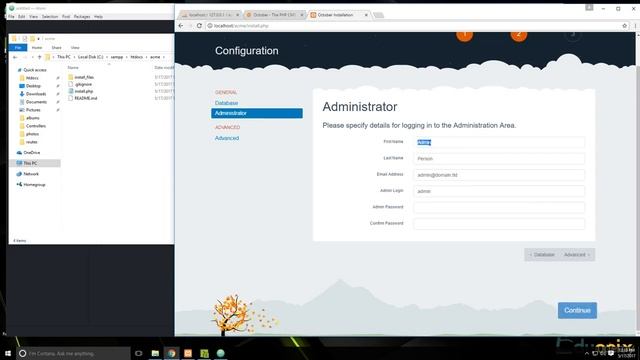Open Documents under Quick access
Image resolution: width=640 pixels, height=360 pixels.
36,102
